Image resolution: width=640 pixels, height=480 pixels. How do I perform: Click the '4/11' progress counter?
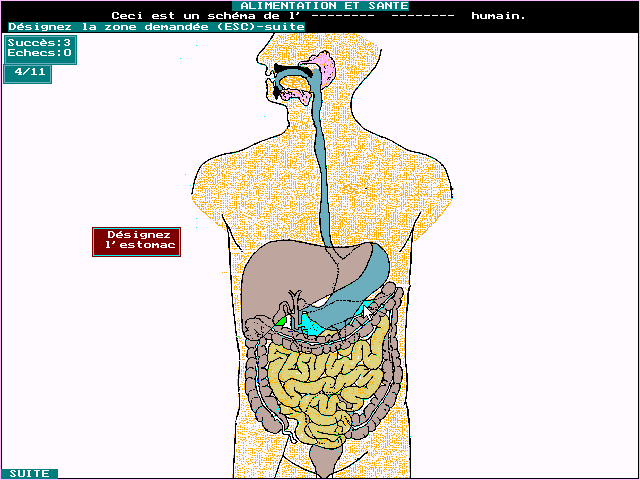tap(27, 72)
